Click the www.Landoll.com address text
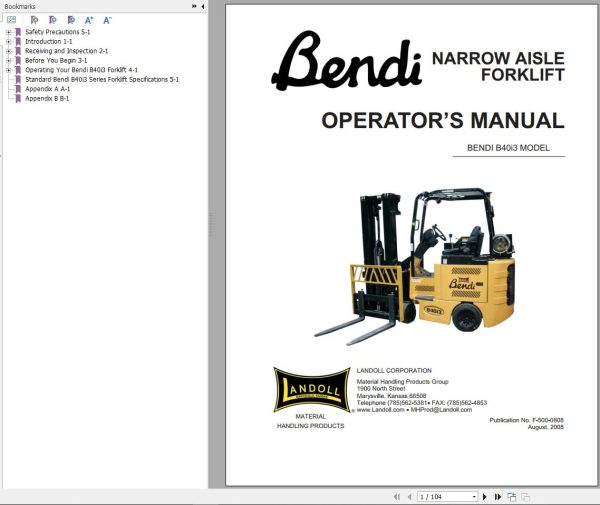Viewport: 600px width, 505px height. (x=380, y=410)
